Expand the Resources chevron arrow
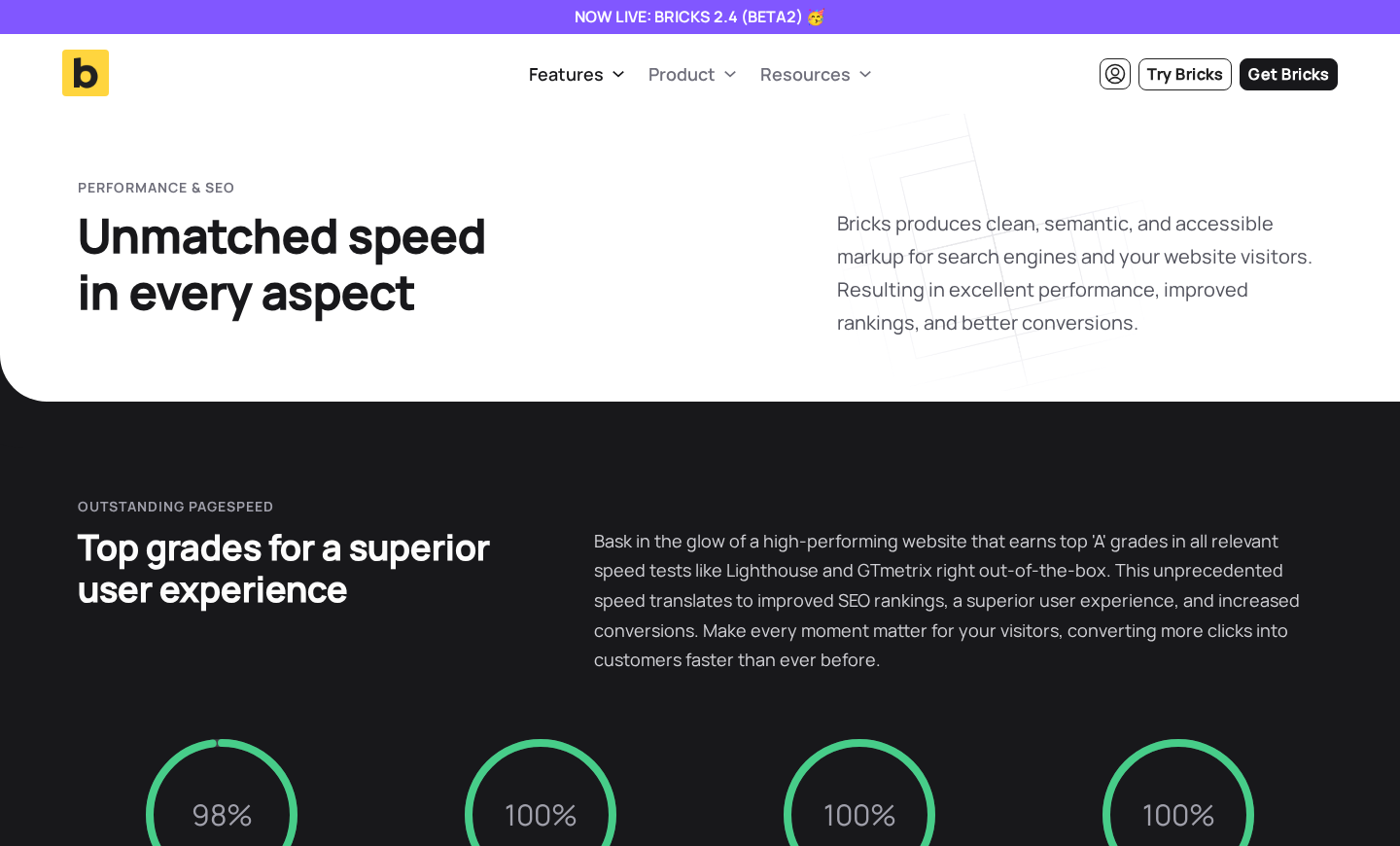Screen dimensions: 1400x846 point(865,74)
